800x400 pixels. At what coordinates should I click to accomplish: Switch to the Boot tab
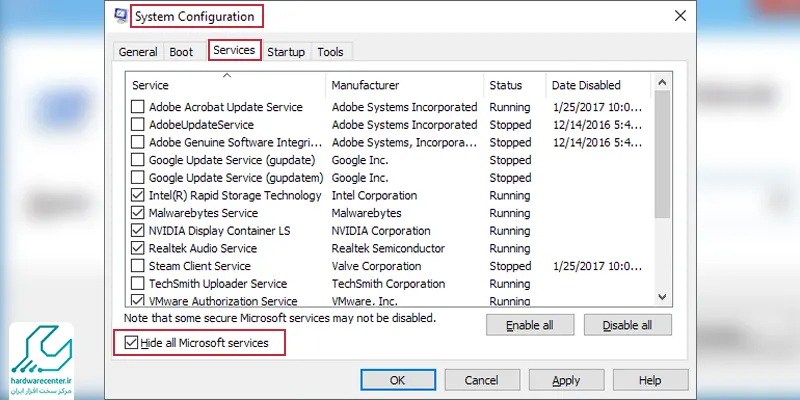coord(181,52)
